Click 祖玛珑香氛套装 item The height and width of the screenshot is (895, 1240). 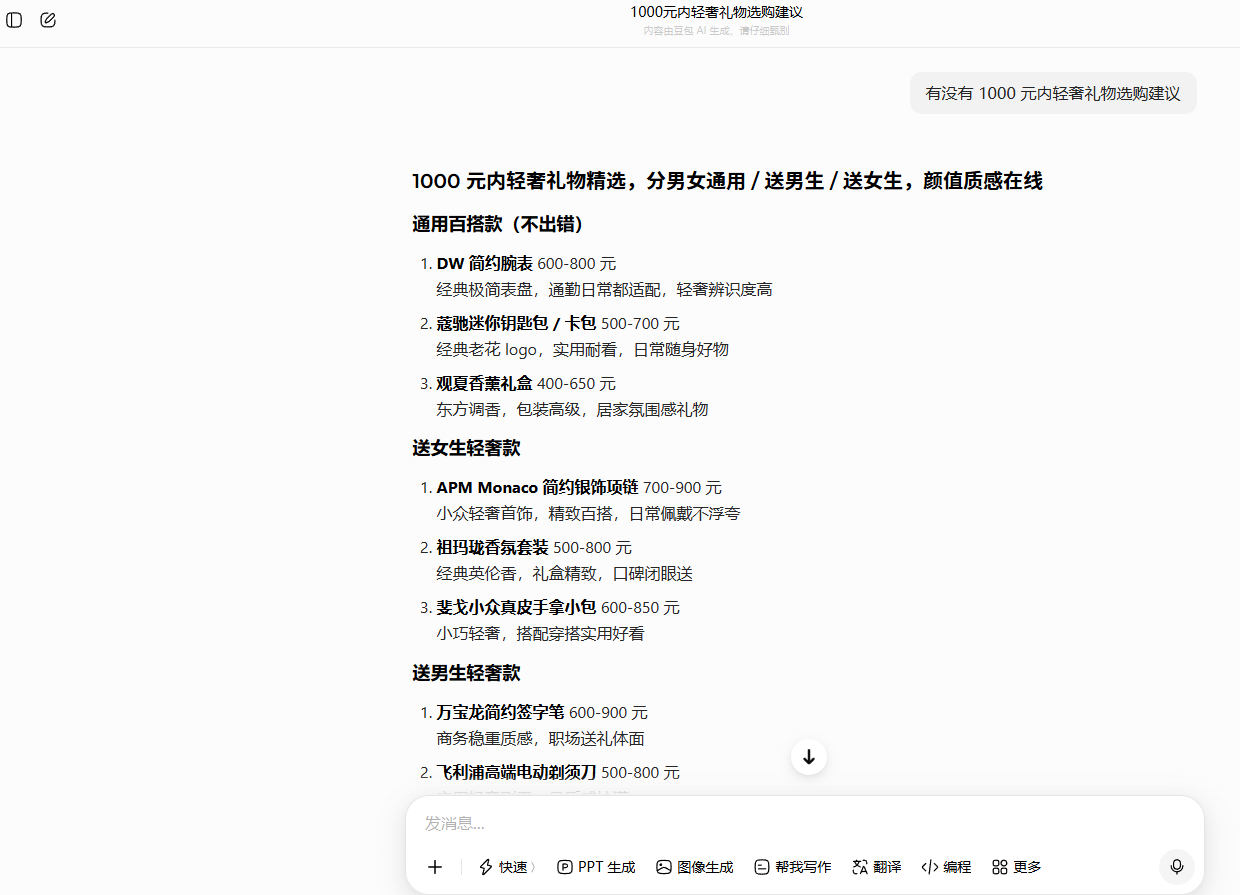coord(493,548)
